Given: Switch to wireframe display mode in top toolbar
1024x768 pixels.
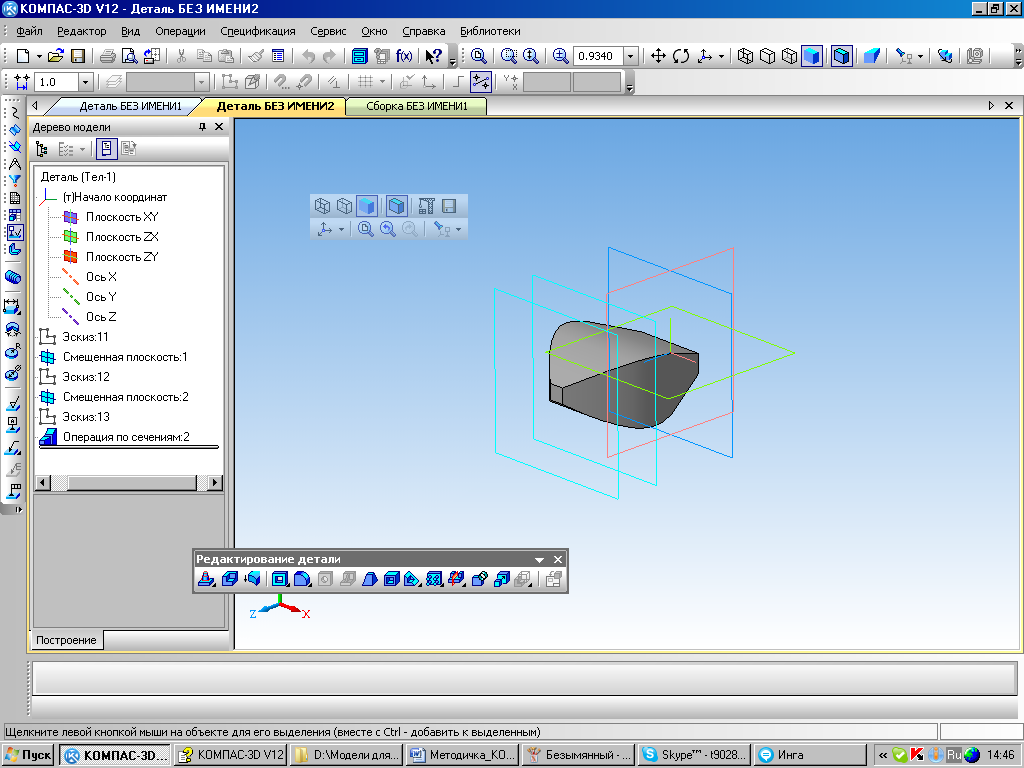Looking at the screenshot, I should [x=745, y=56].
